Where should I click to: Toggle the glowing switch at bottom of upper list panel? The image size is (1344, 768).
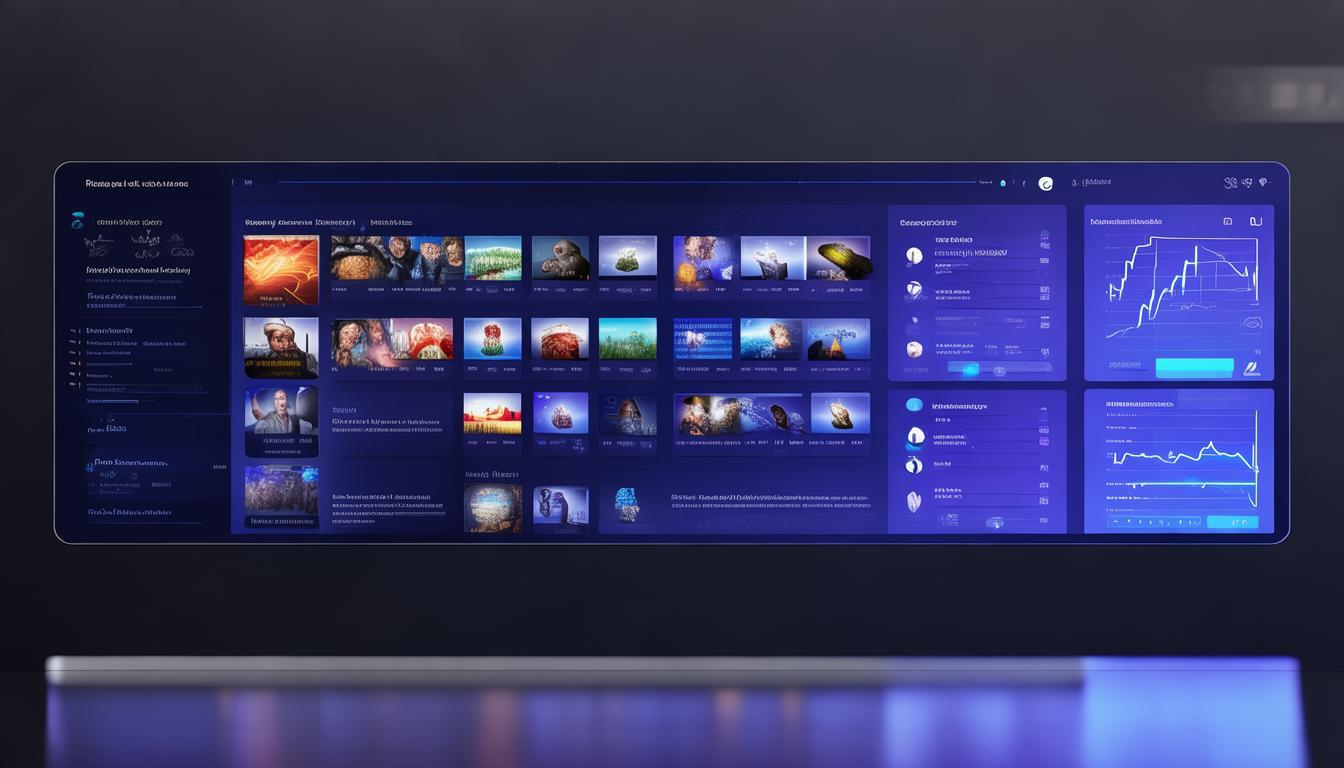pyautogui.click(x=970, y=370)
